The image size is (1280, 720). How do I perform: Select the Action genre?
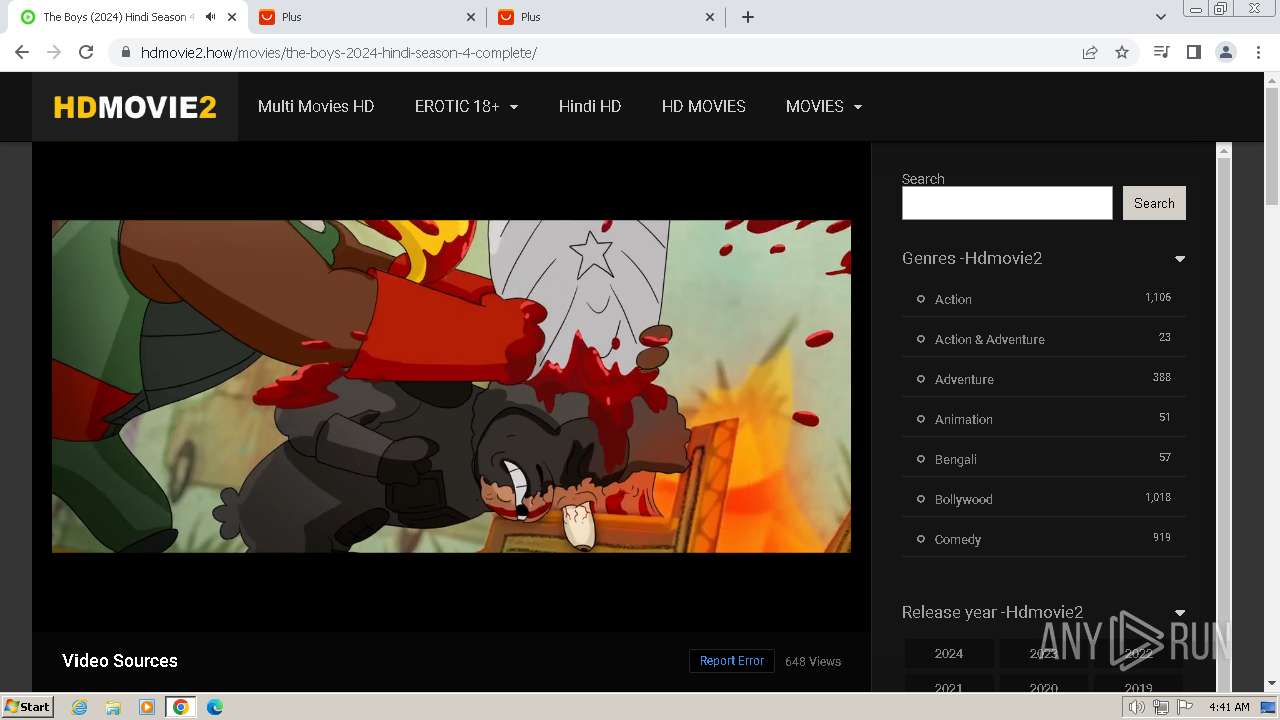[953, 299]
